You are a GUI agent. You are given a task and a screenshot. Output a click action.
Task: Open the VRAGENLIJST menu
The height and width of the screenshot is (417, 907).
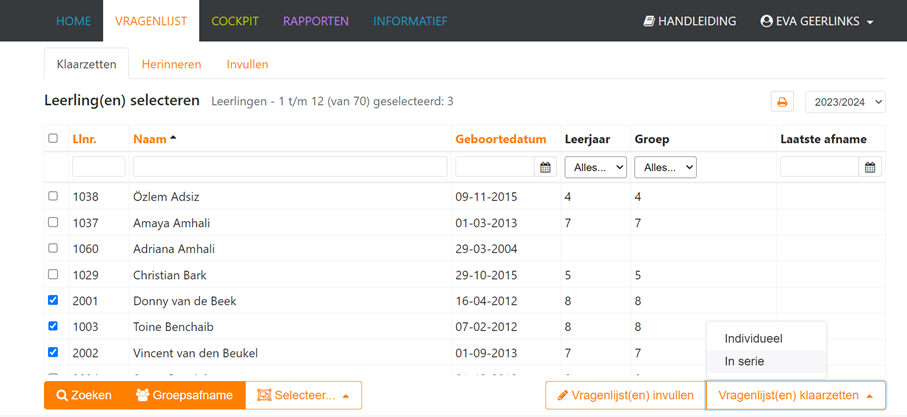(x=151, y=21)
